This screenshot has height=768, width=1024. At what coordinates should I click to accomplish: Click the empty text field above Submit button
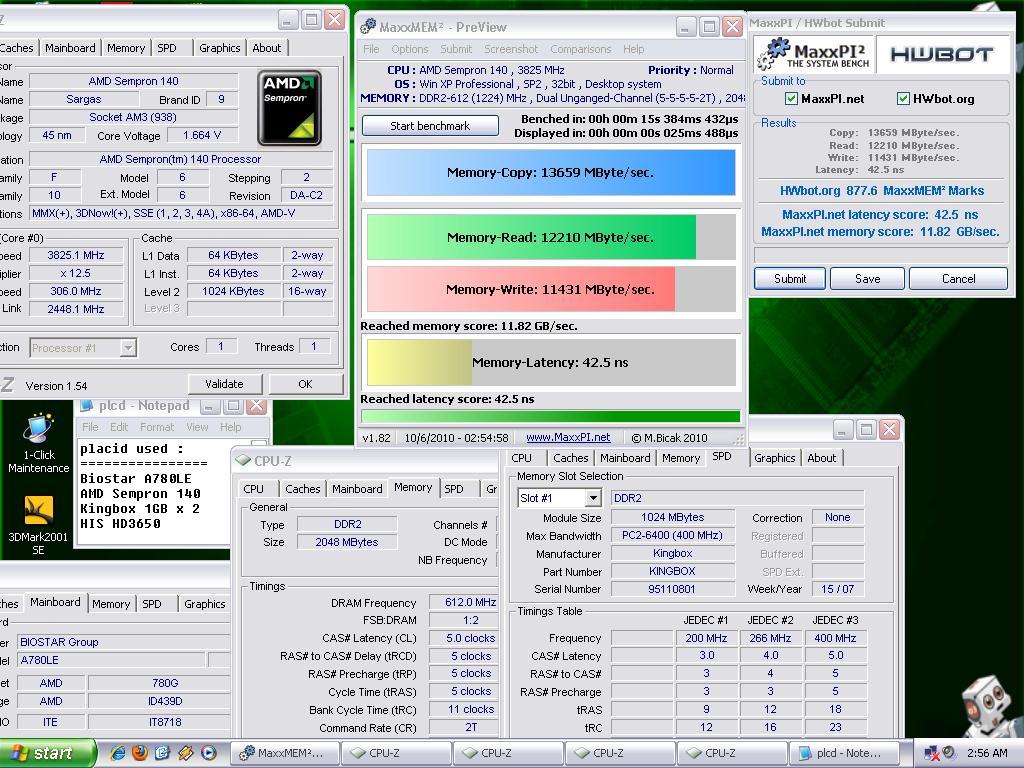click(x=880, y=255)
